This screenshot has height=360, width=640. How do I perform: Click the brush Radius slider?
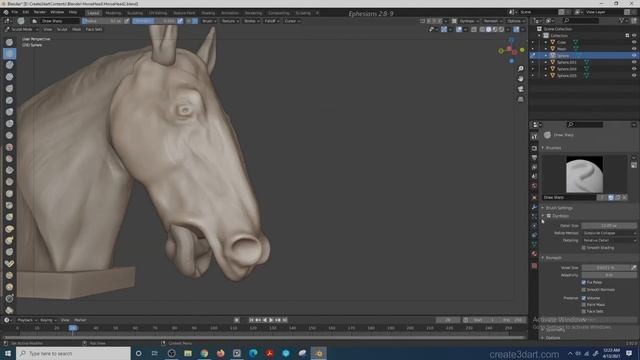pyautogui.click(x=102, y=21)
